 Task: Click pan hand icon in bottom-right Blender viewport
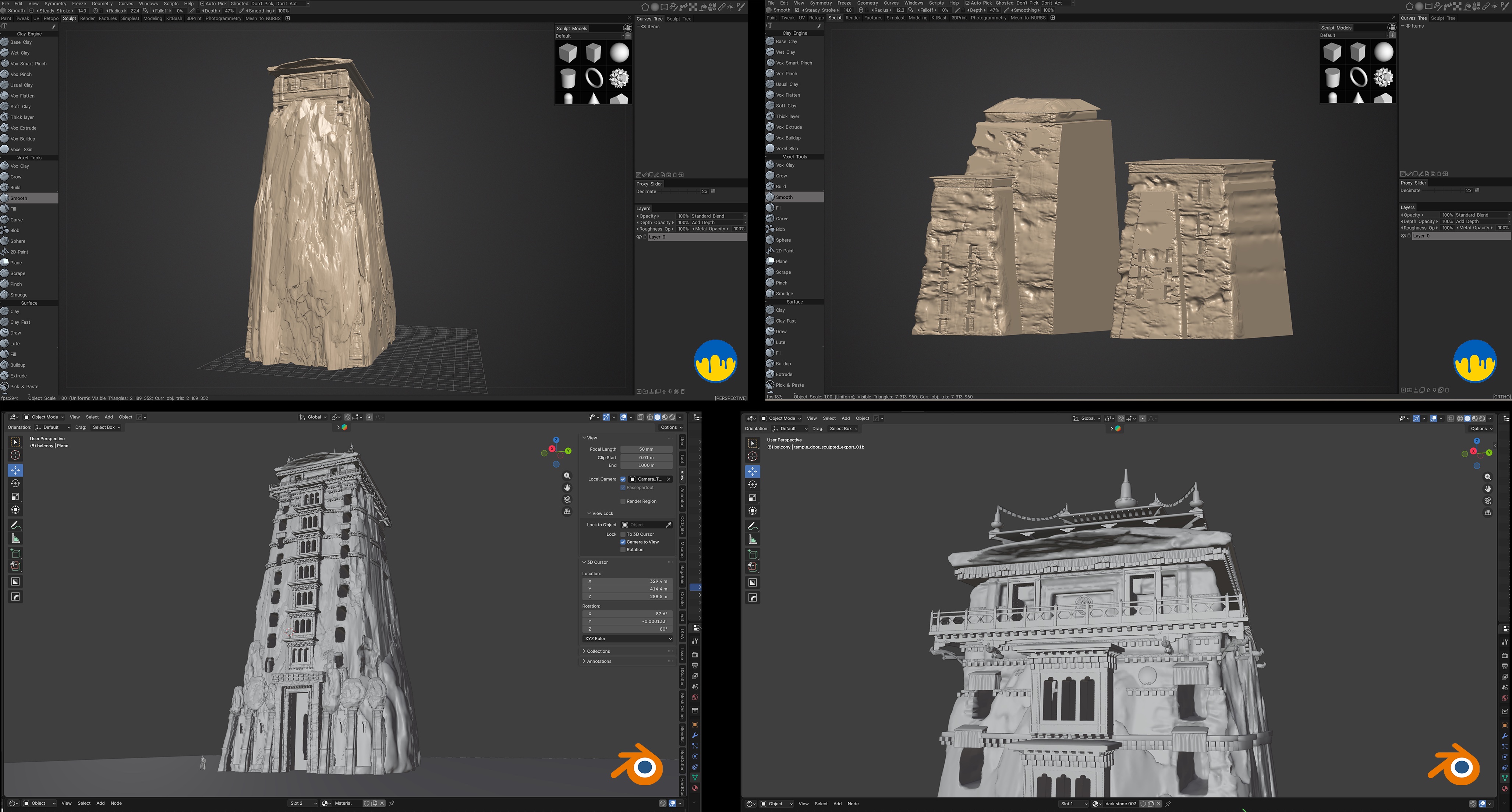[x=1488, y=489]
